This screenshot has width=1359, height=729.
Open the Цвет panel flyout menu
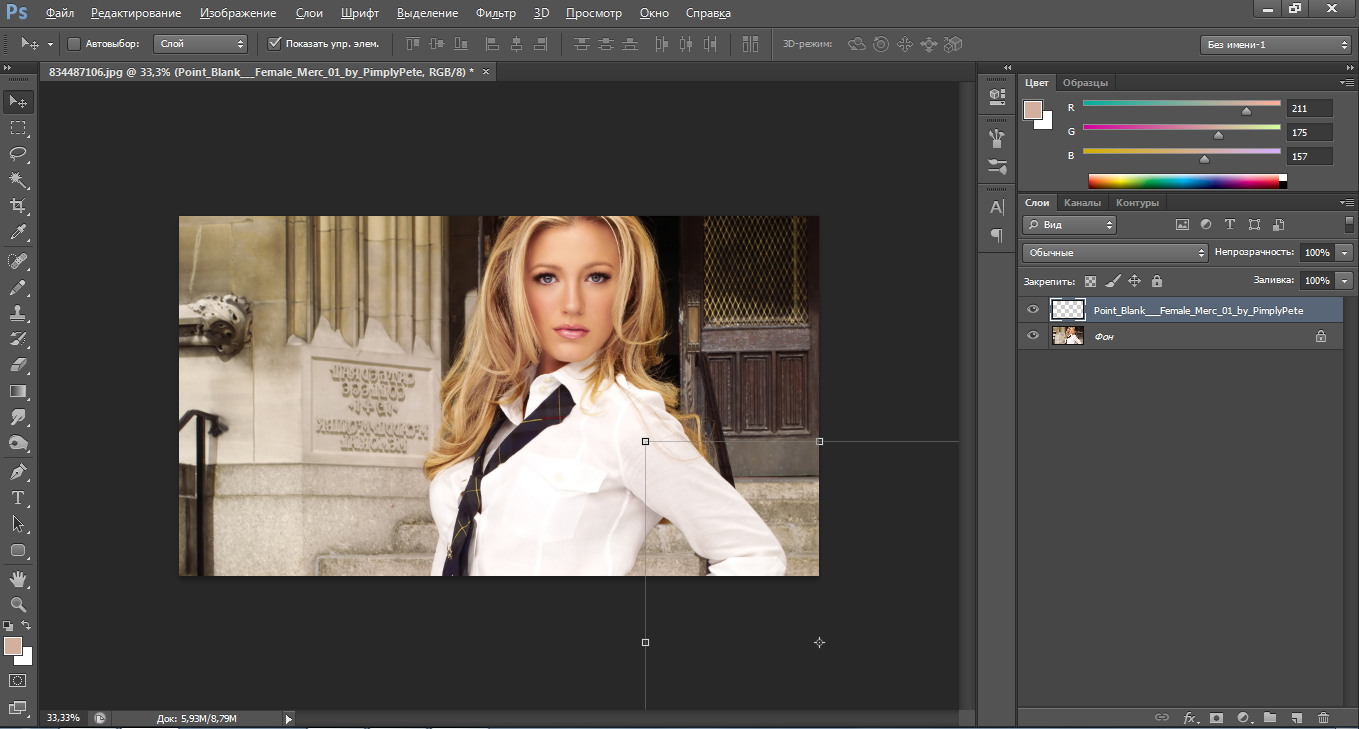pos(1347,82)
